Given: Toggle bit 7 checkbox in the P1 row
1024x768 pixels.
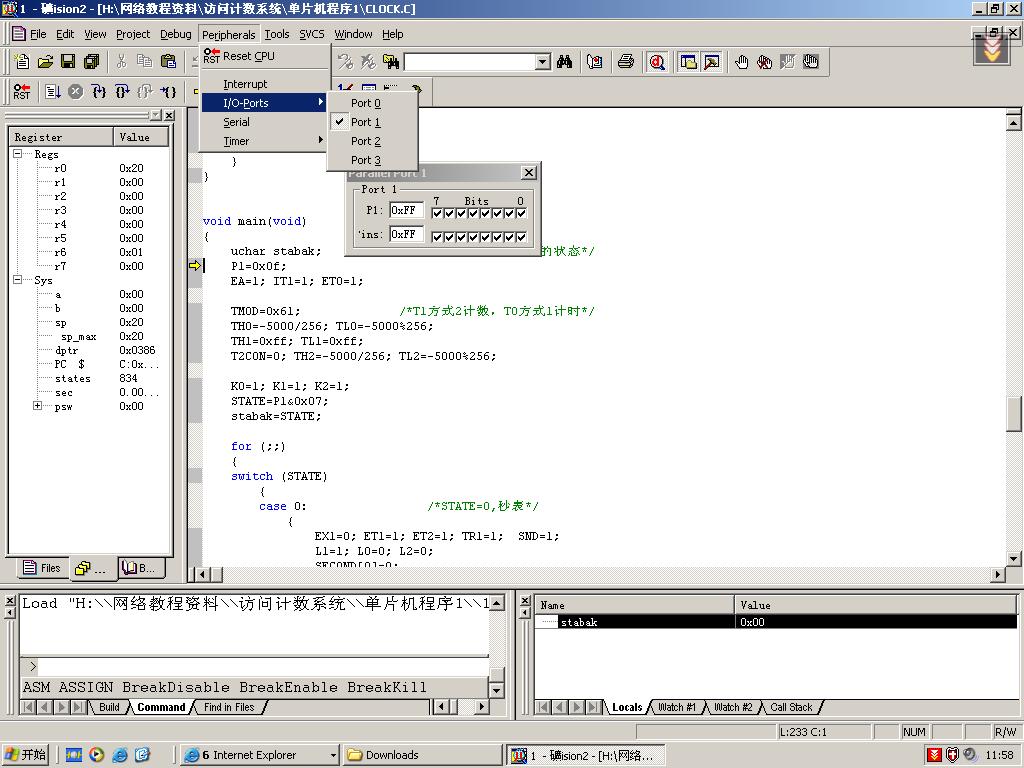Looking at the screenshot, I should pyautogui.click(x=437, y=213).
